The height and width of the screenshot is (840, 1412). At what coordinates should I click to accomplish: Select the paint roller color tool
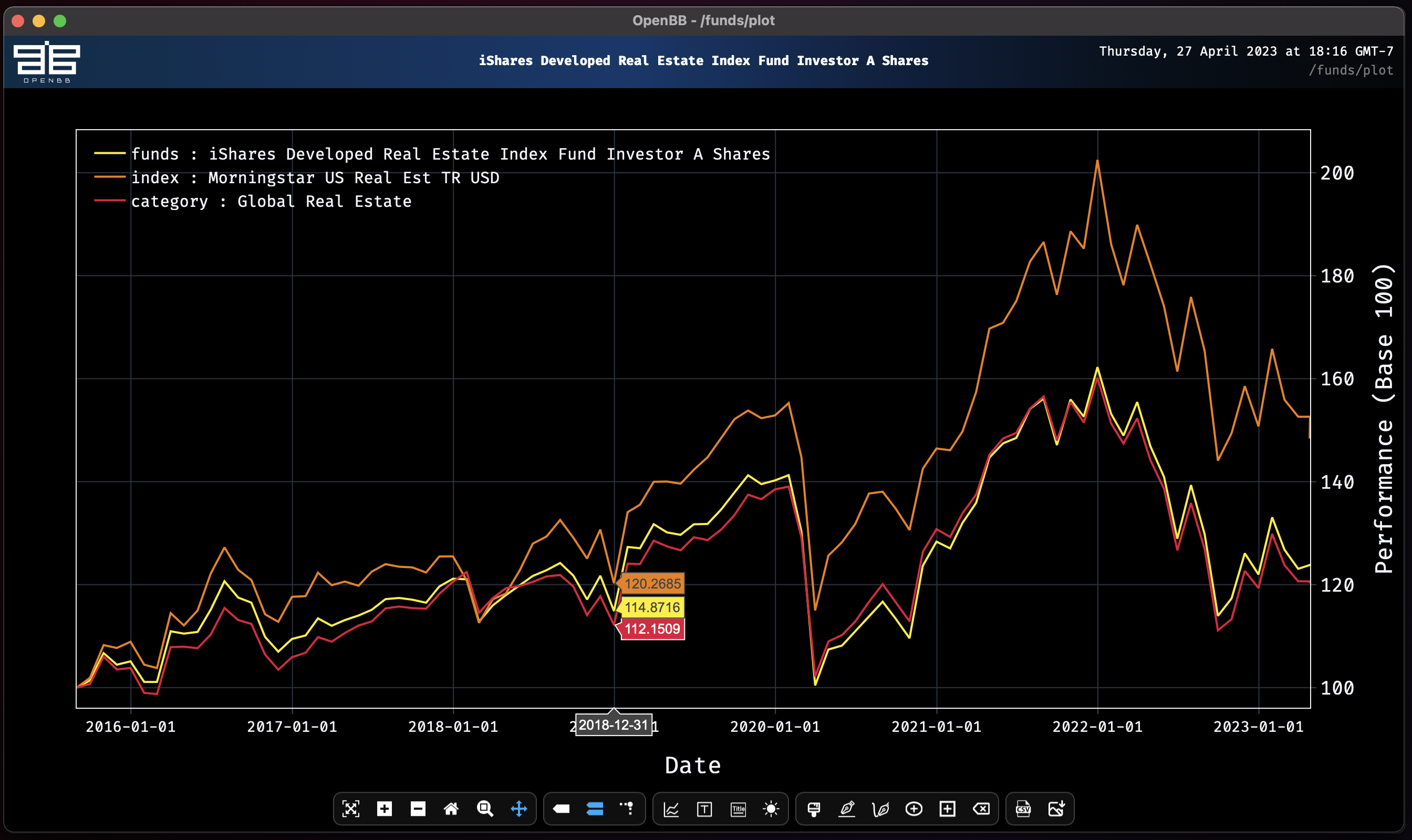pos(814,810)
